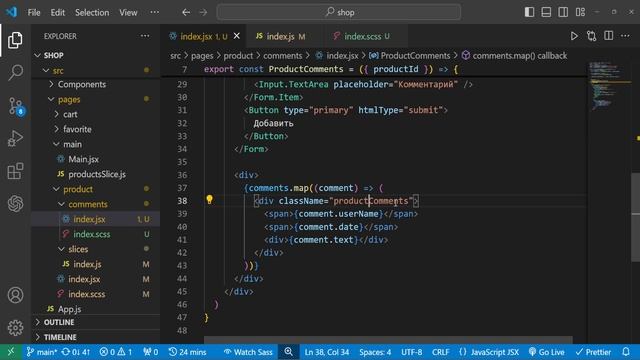Click the shop search command center
Image resolution: width=640 pixels, height=360 pixels.
(339, 12)
